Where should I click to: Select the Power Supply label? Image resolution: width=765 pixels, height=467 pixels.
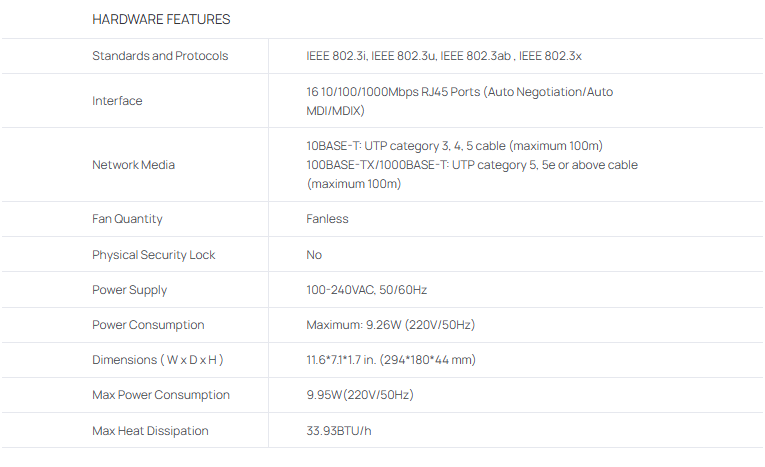[x=129, y=290]
